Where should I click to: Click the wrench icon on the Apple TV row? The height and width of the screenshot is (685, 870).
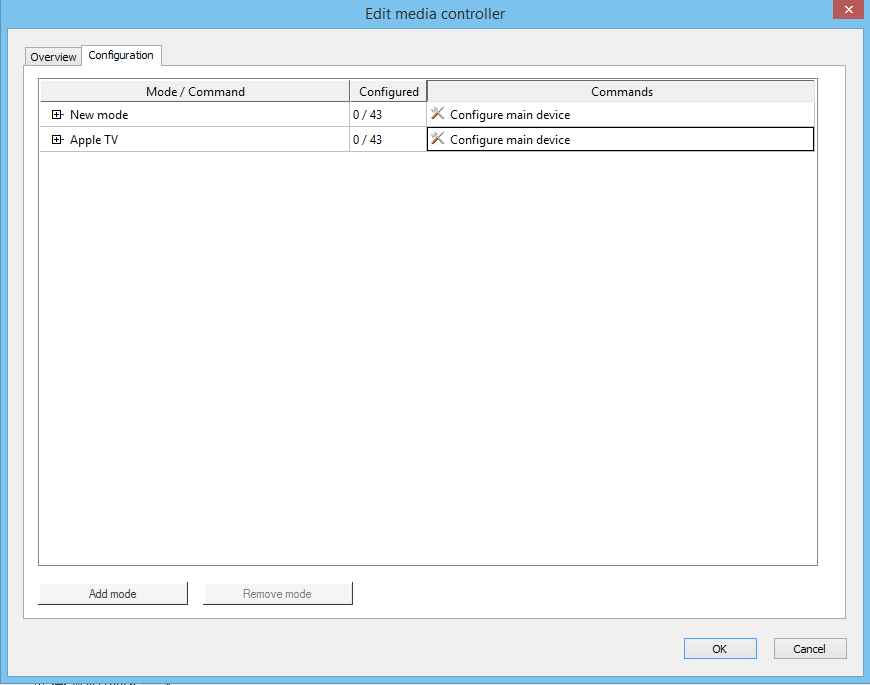point(437,139)
